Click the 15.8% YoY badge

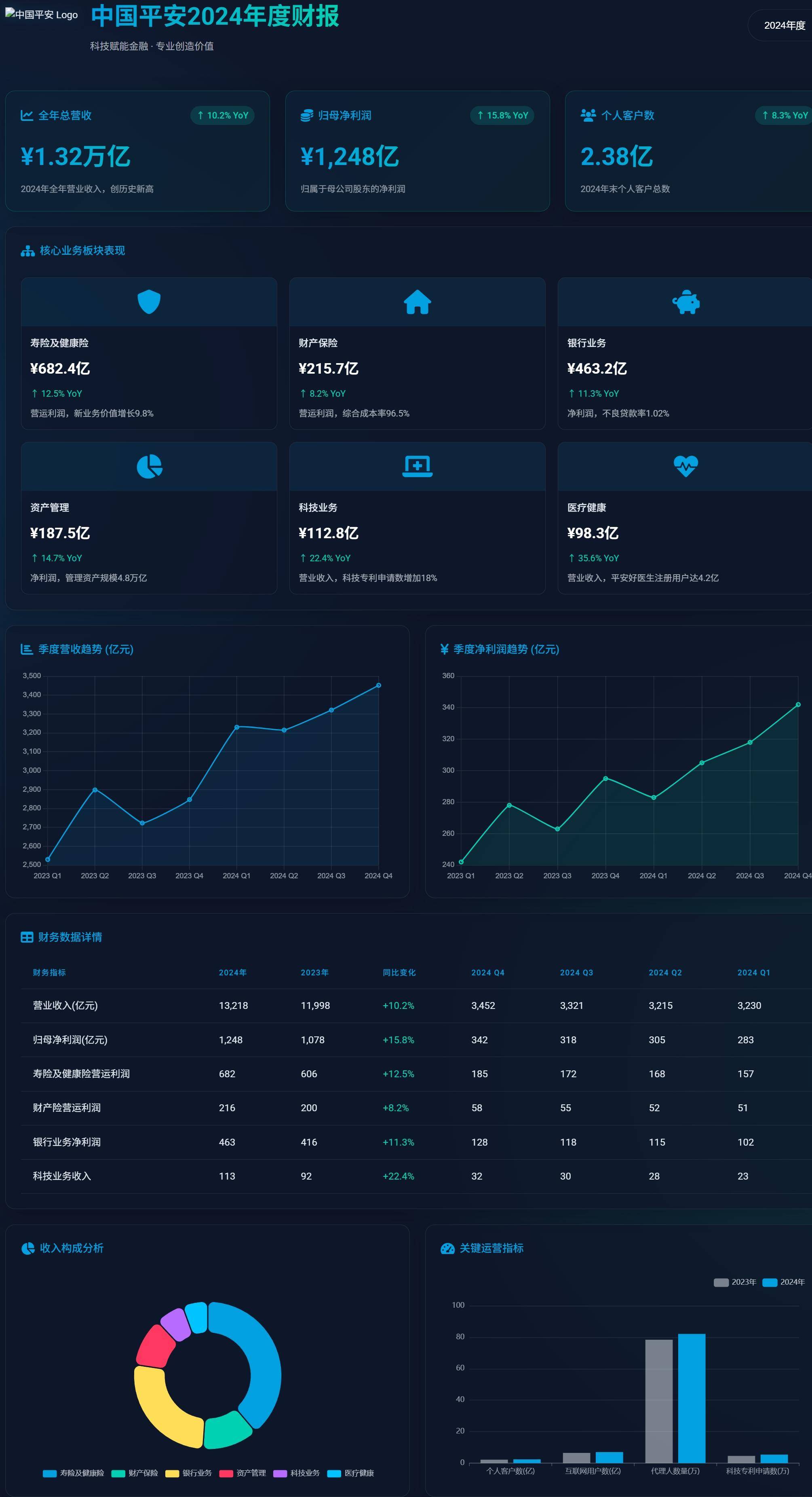(x=502, y=115)
